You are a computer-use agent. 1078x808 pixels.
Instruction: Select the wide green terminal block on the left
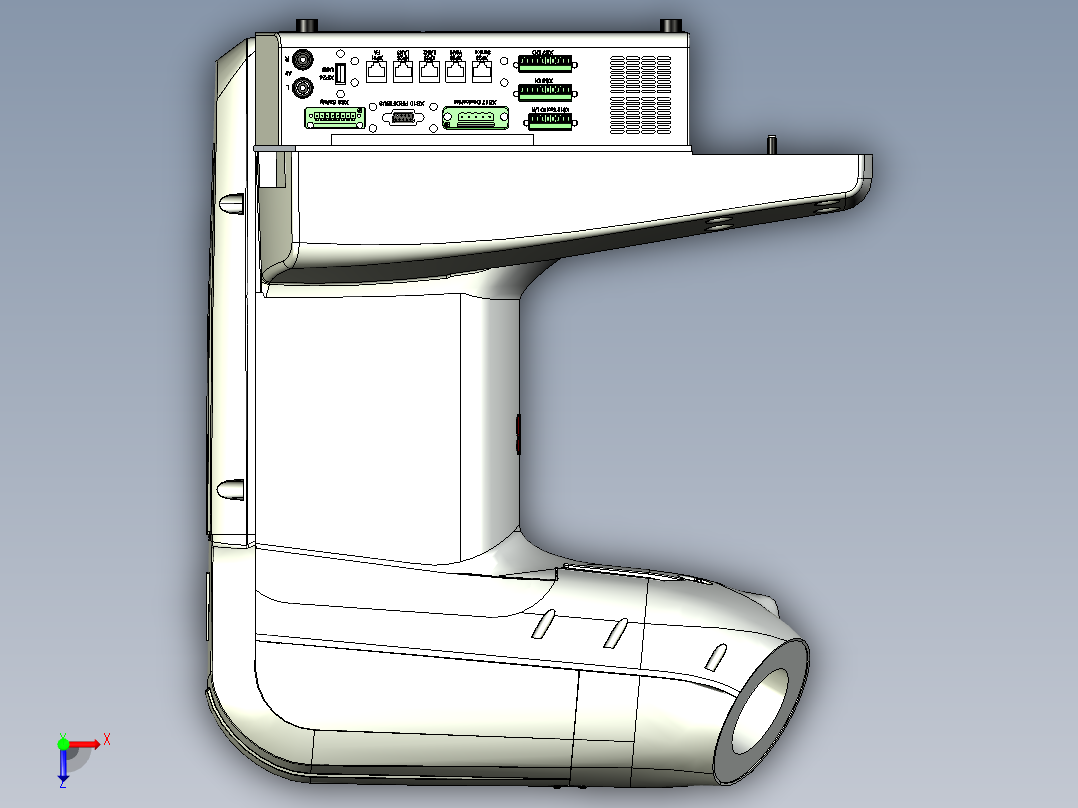pos(333,116)
